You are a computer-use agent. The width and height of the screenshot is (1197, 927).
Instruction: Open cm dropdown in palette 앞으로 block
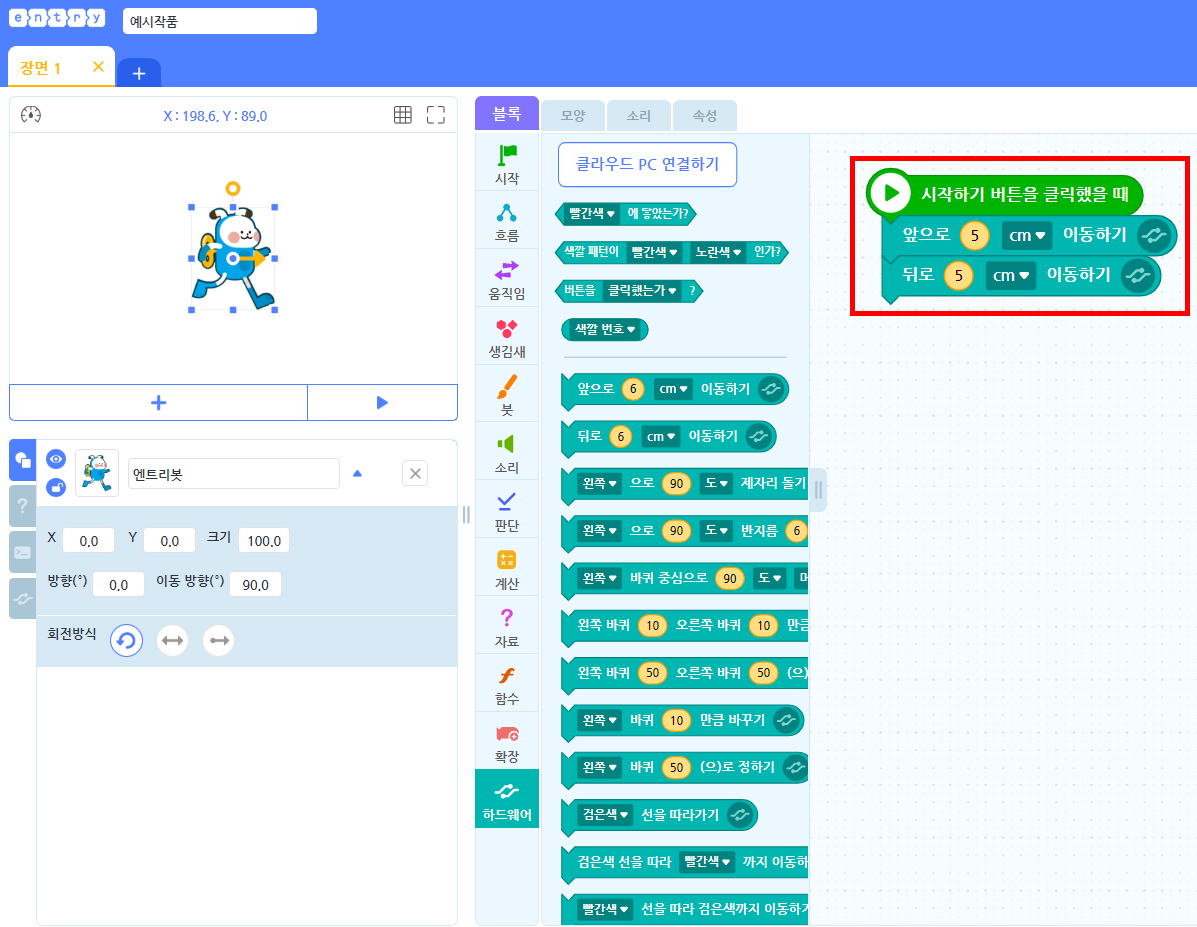(x=673, y=389)
